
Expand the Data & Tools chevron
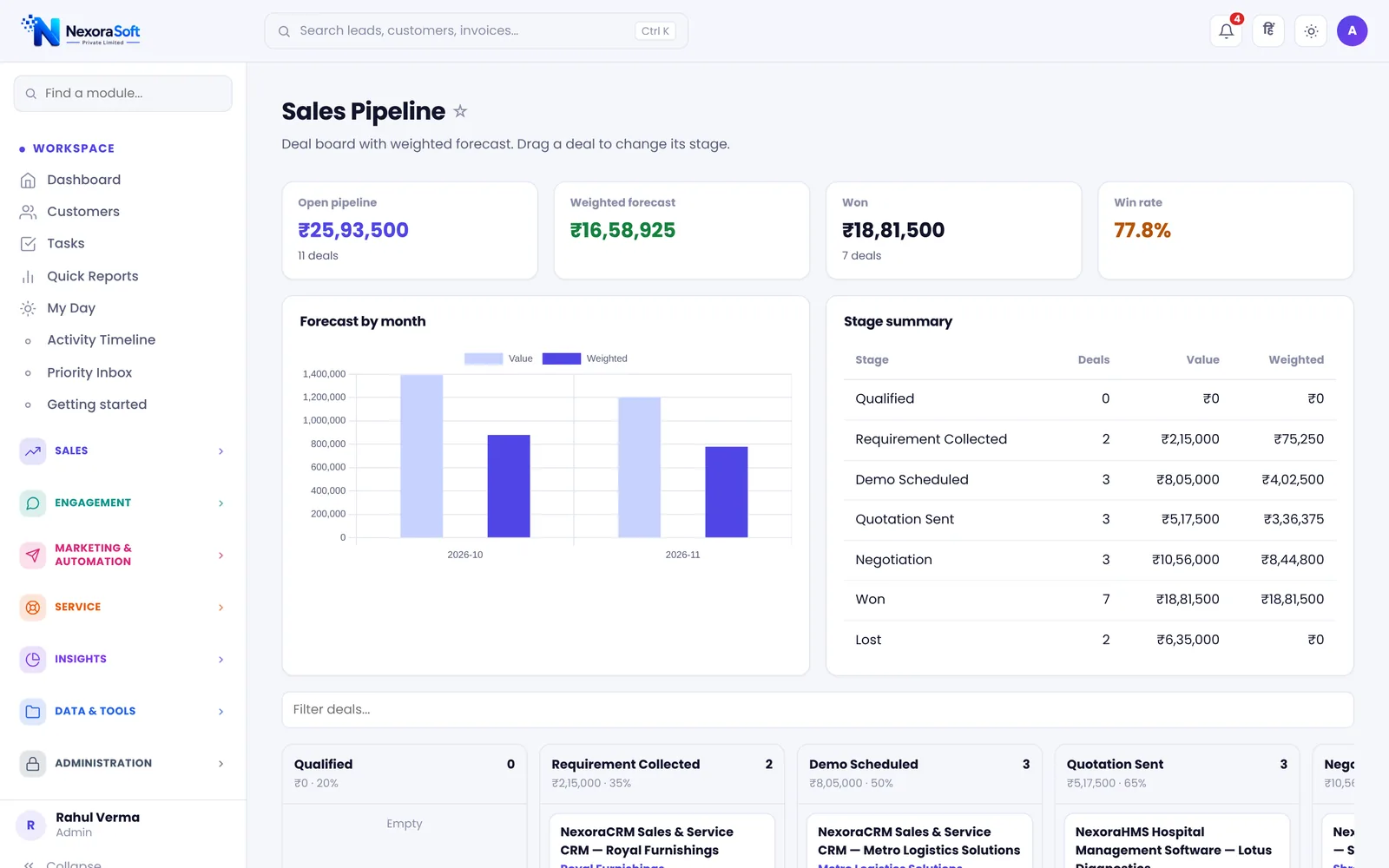[221, 712]
